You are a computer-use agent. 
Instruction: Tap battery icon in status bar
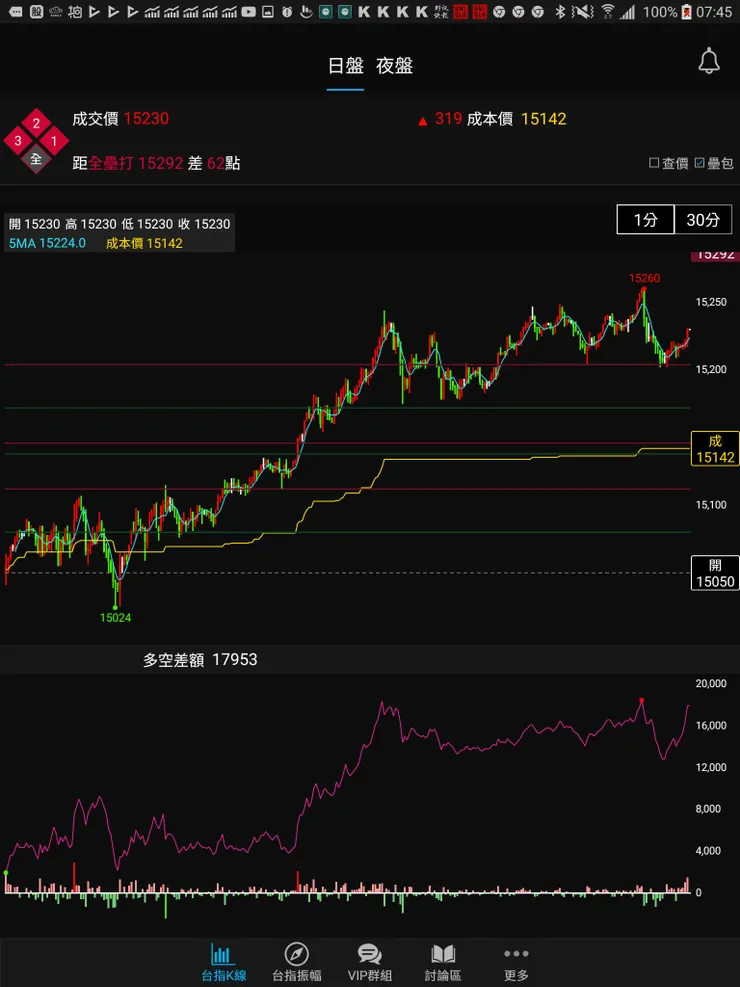(687, 11)
